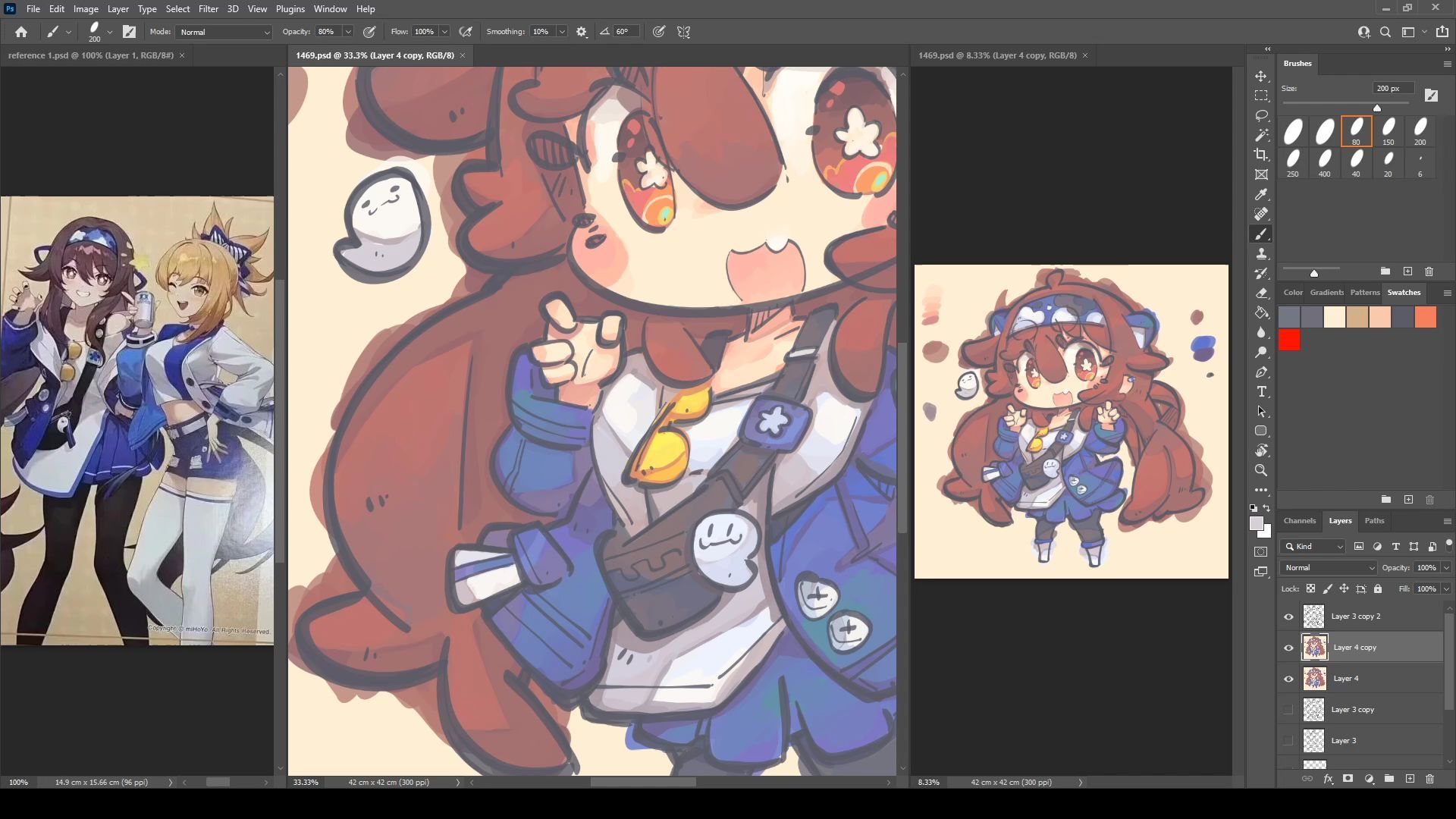This screenshot has height=819, width=1456.
Task: Click the brush Size input field
Action: (1394, 89)
